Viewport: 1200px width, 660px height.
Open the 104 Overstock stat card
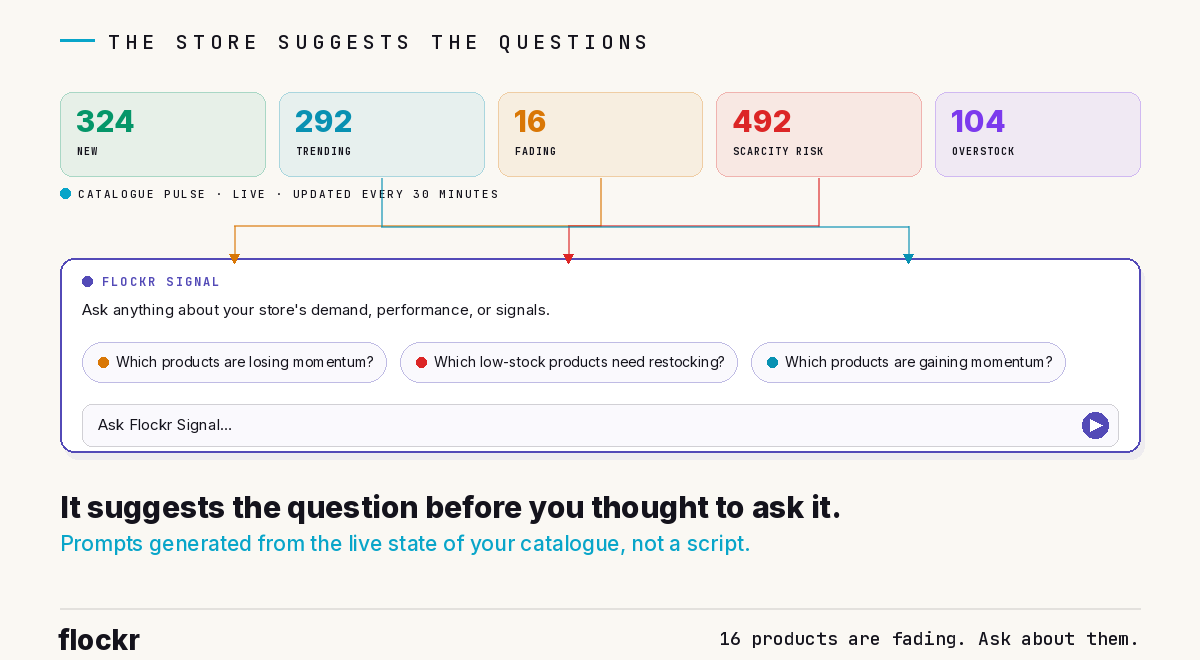[x=1038, y=134]
